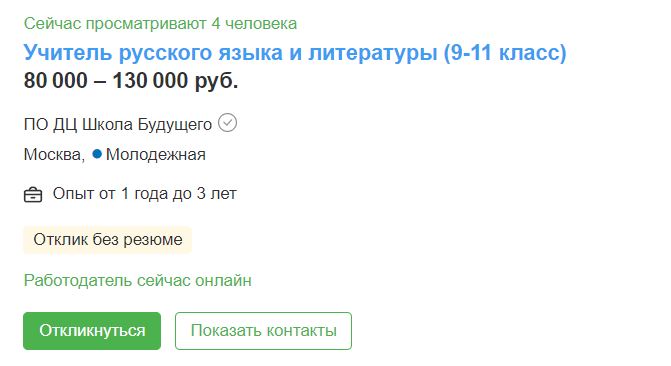671x366 pixels.
Task: Click the Работодатель сейчас онлайн status
Action: click(137, 280)
